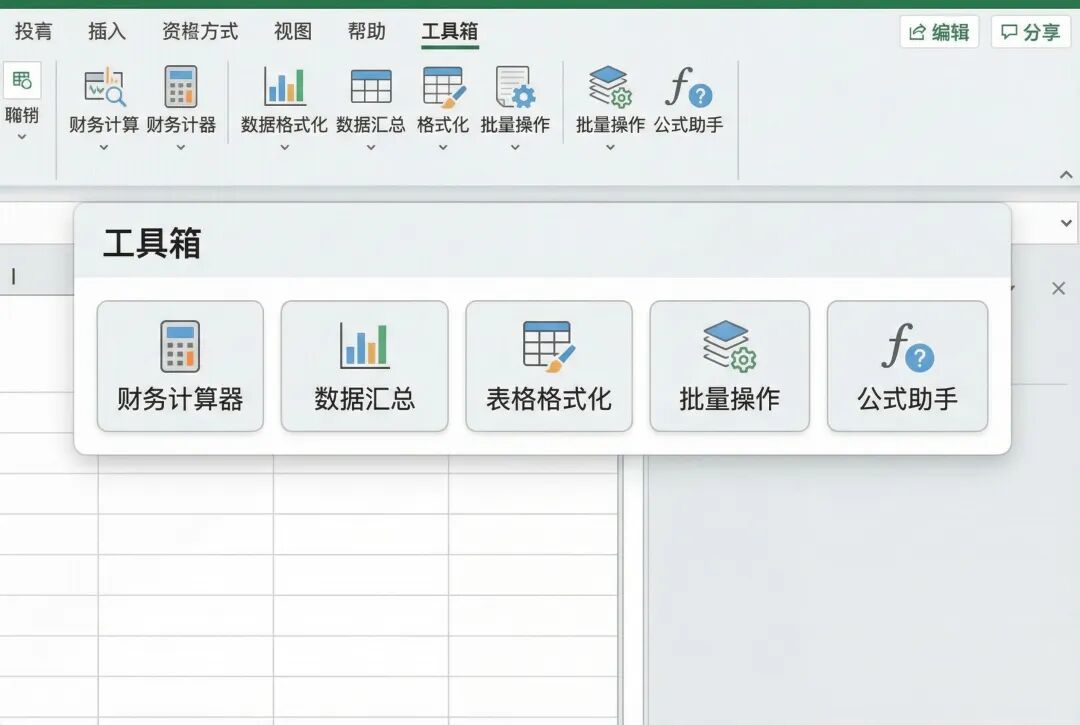Screen dimensions: 1080x725
Task: Click the 分享 button
Action: coord(1030,32)
